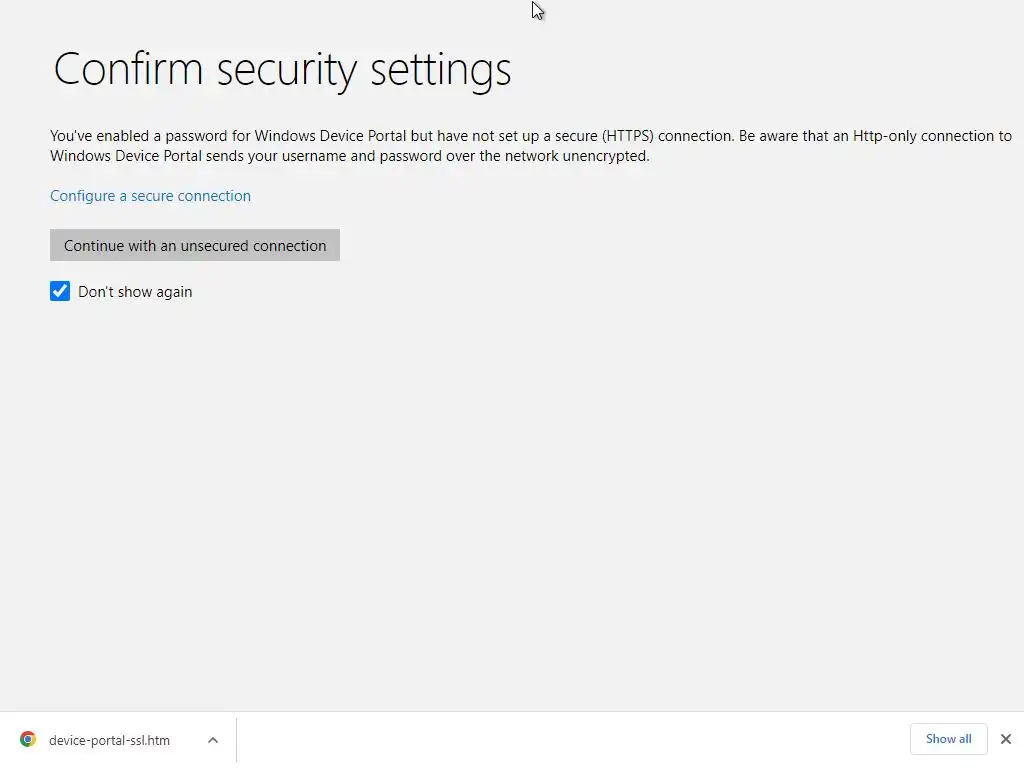The width and height of the screenshot is (1024, 768).
Task: Open the downloaded device-portal-ssl.htm file
Action: (109, 741)
